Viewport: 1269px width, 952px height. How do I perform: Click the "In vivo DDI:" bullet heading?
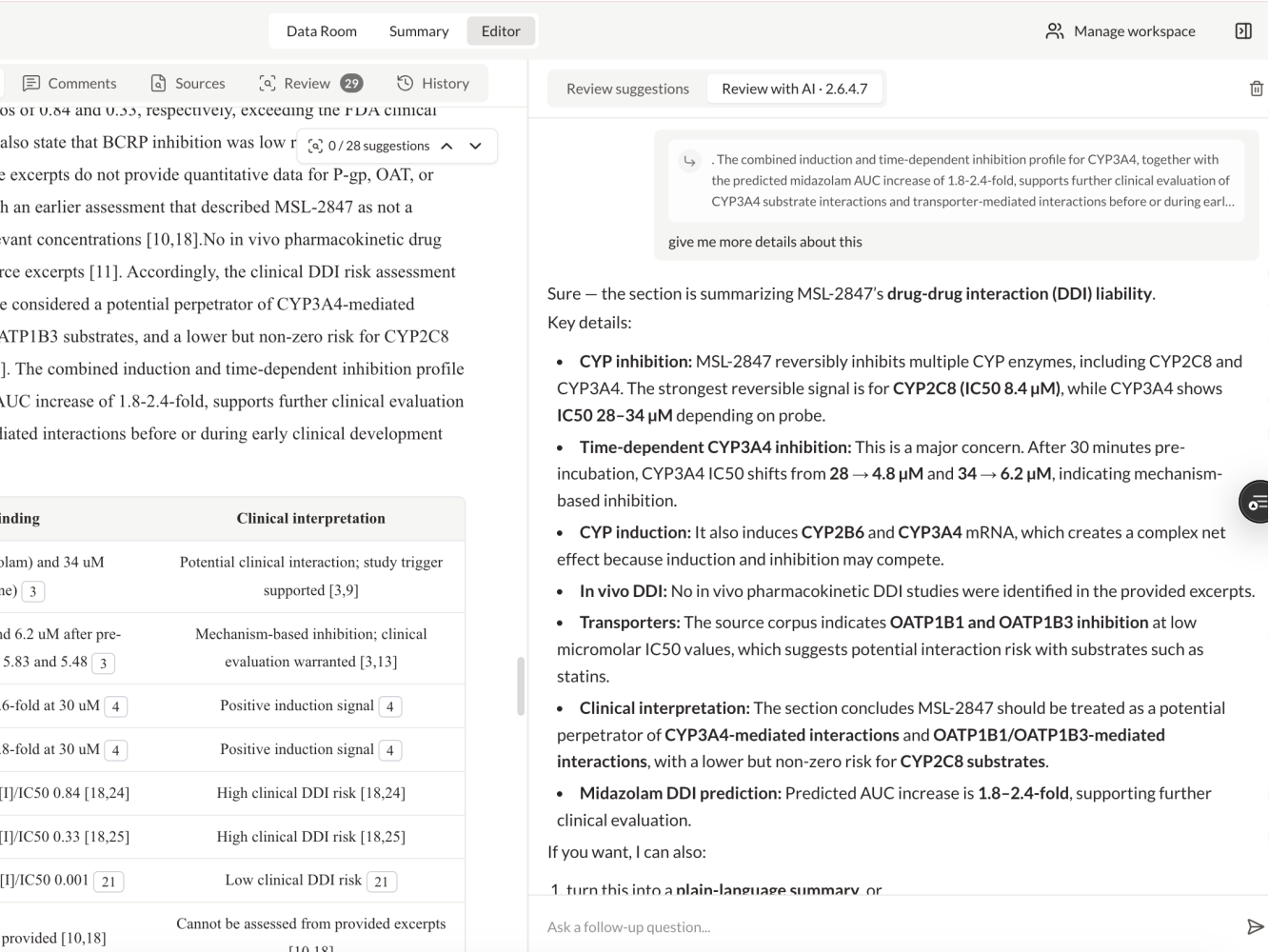point(624,591)
